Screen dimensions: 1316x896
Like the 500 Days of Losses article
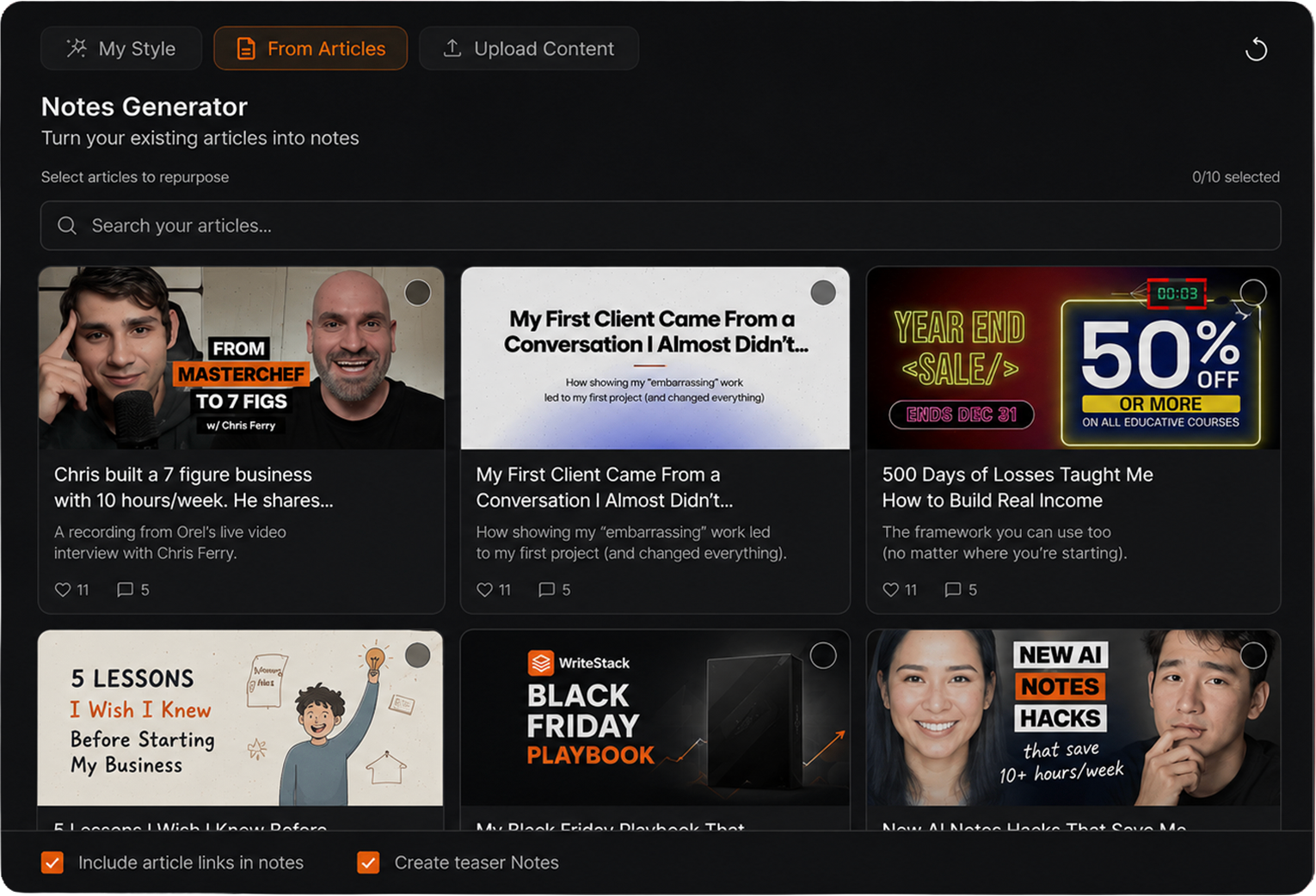[x=890, y=590]
